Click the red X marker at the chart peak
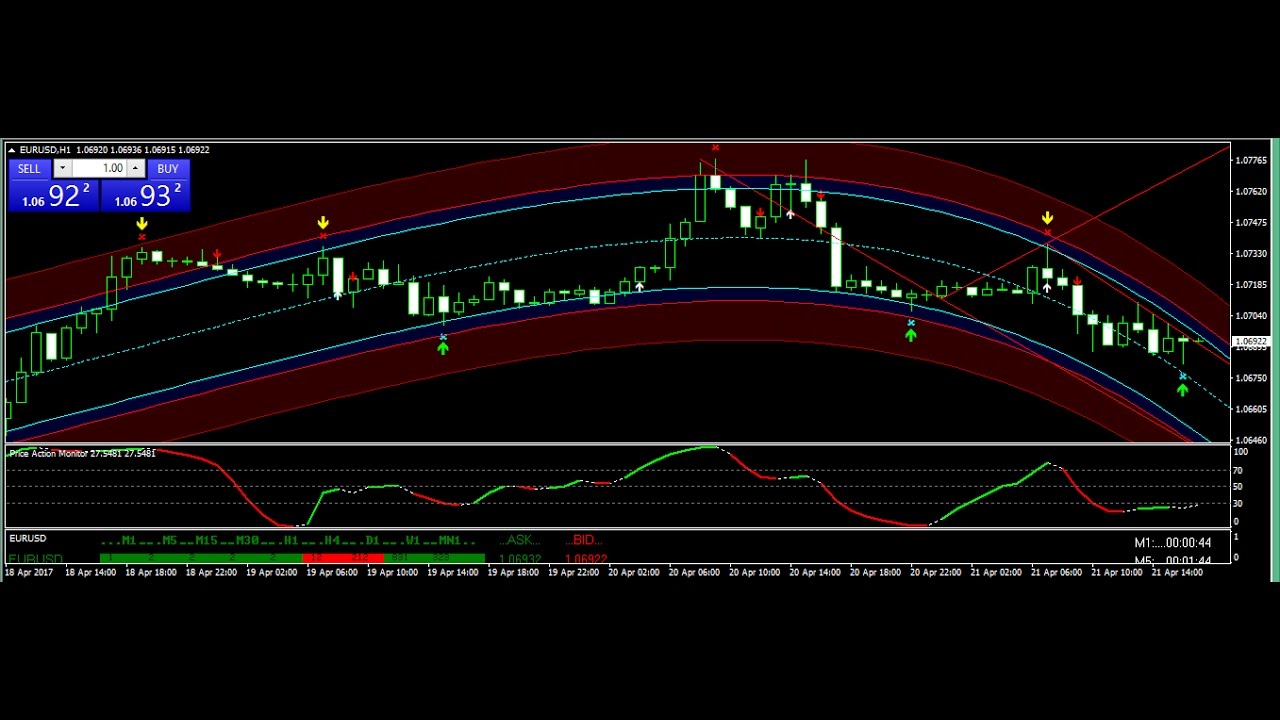Screen dimensions: 1280x720 pyautogui.click(x=715, y=148)
